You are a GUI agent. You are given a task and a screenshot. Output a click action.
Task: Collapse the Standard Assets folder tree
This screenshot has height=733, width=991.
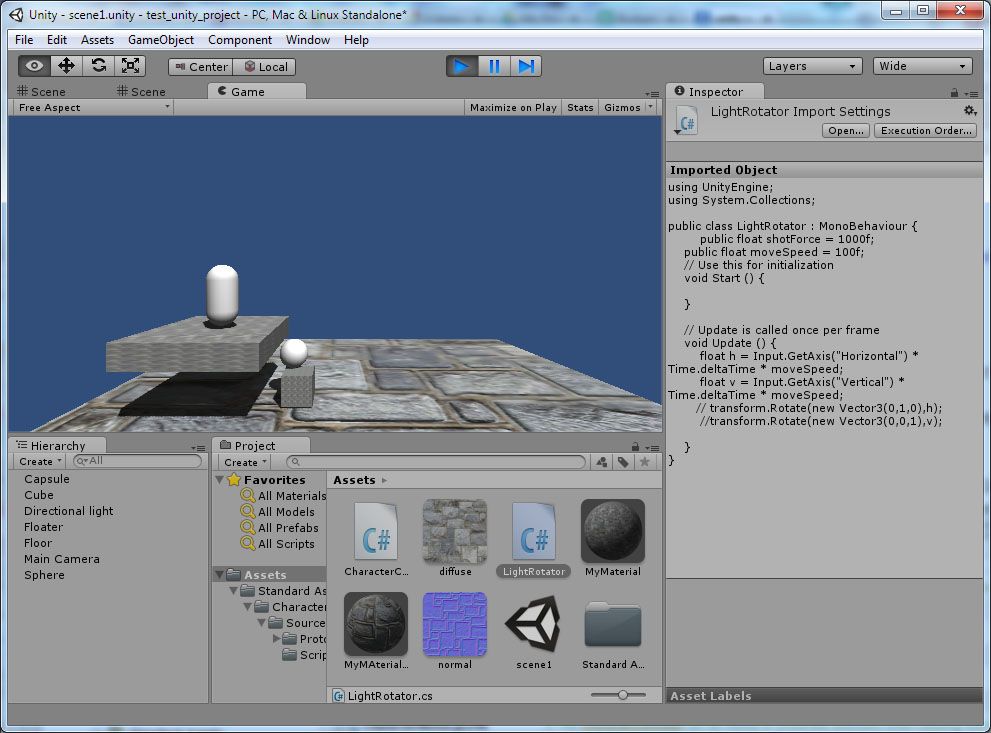click(233, 591)
